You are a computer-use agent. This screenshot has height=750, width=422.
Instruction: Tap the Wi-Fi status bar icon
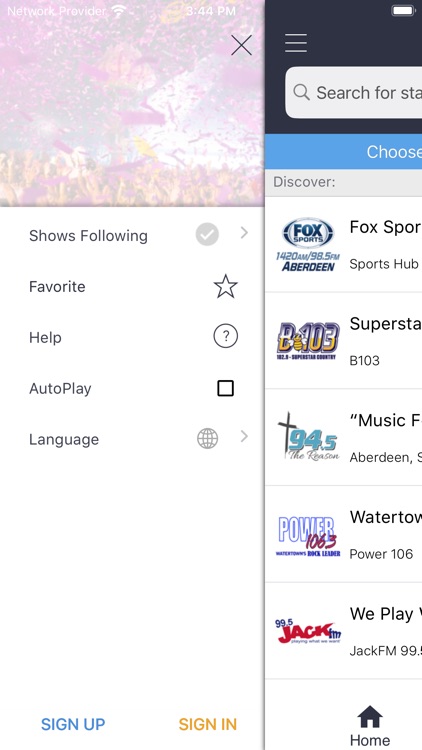click(118, 11)
